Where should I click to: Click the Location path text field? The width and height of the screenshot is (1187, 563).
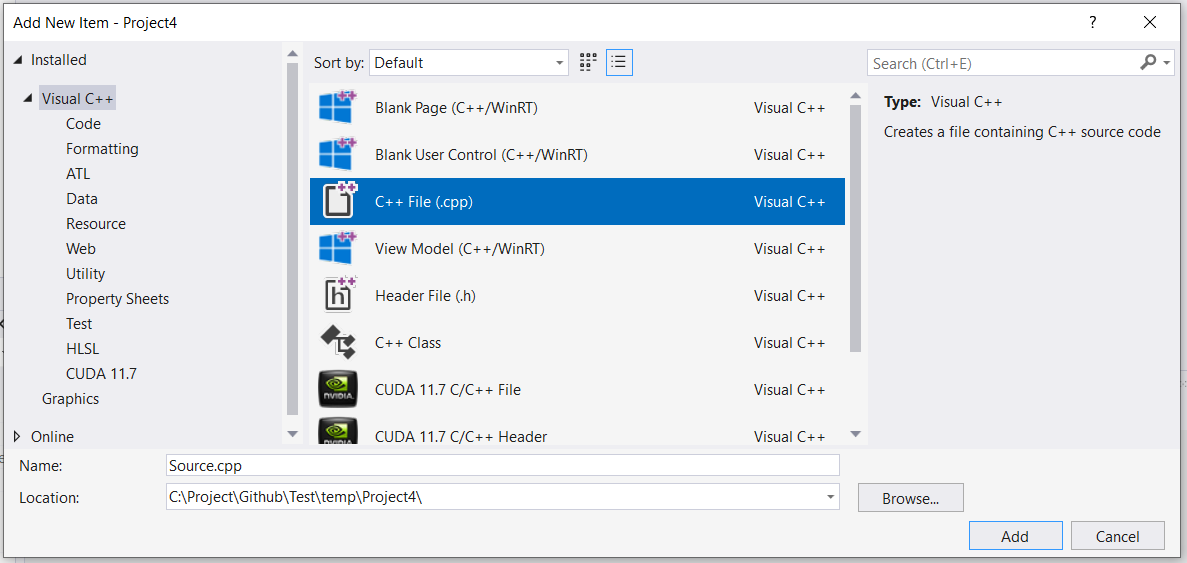495,496
